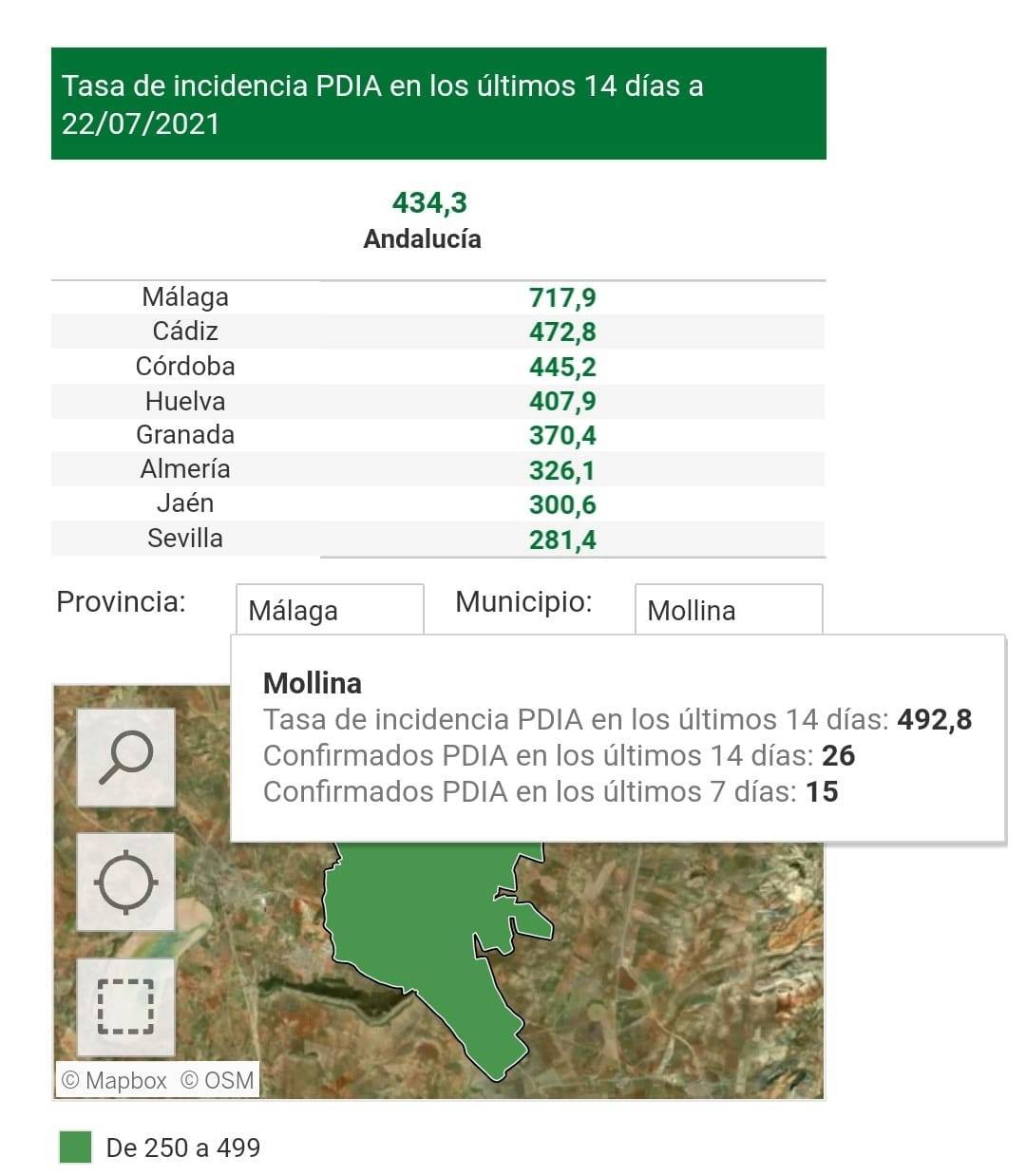
Task: Click the 407,9 incidence value
Action: click(x=562, y=401)
